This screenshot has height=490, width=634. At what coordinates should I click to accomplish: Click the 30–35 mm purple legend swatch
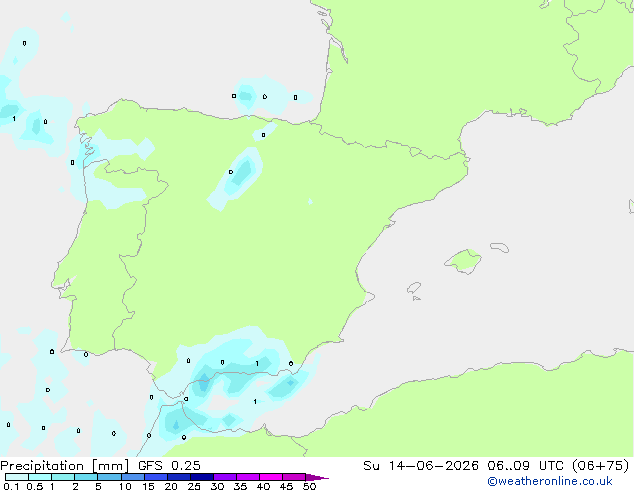tap(225, 477)
